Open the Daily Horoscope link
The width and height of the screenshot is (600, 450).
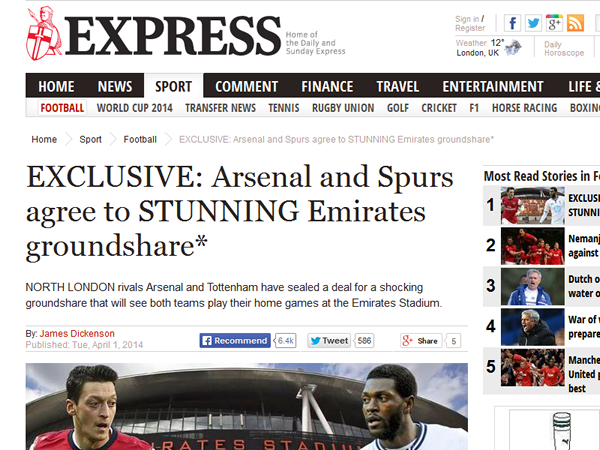point(564,48)
